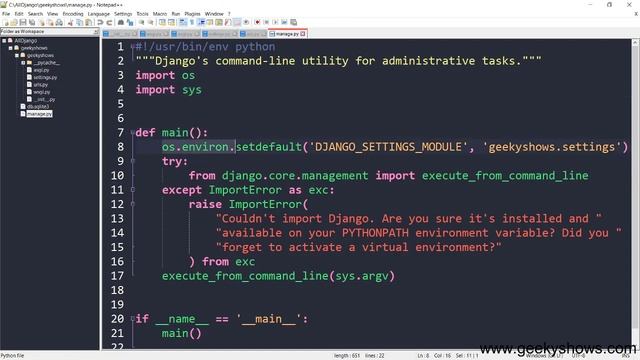The image size is (640, 360).
Task: Click the Copy toolbar icon
Action: [x=79, y=22]
